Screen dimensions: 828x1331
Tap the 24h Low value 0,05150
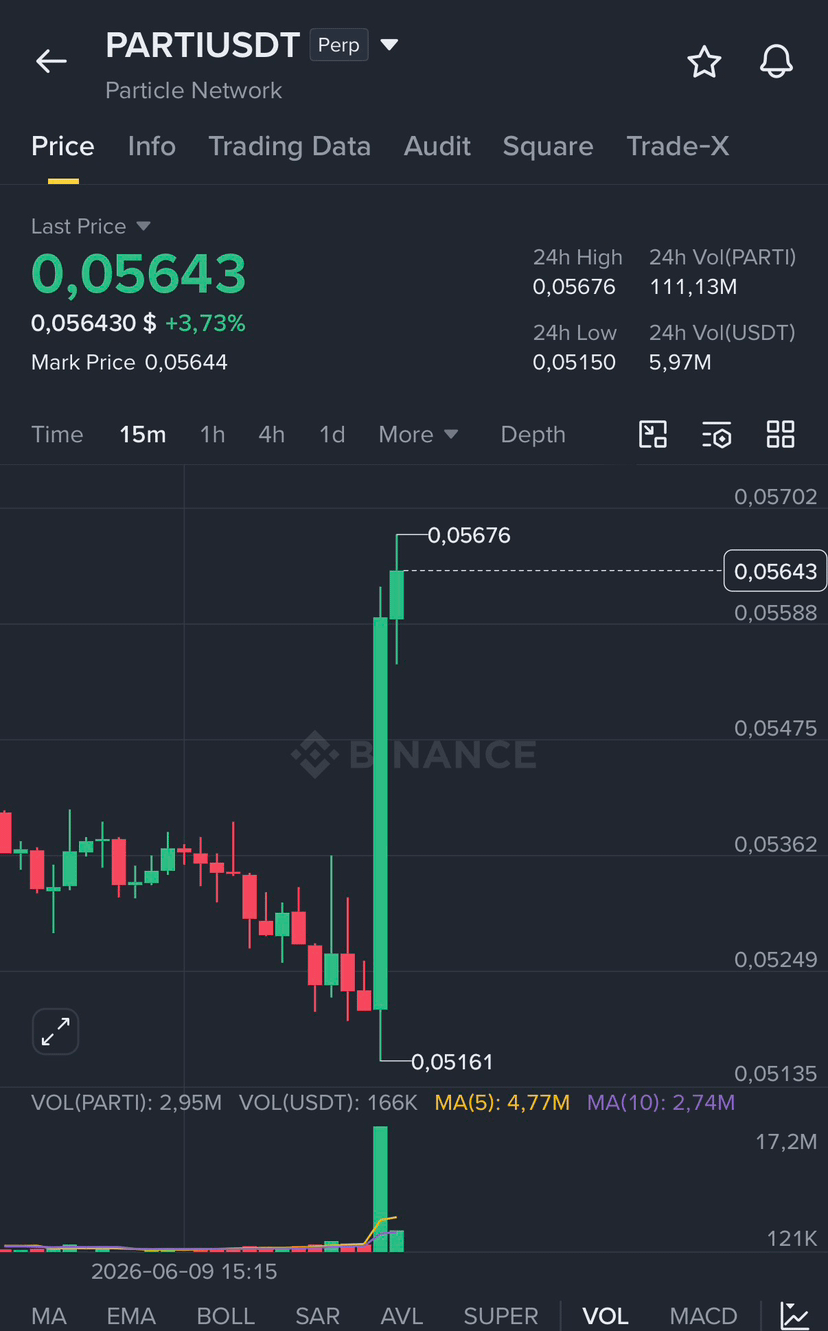(574, 362)
